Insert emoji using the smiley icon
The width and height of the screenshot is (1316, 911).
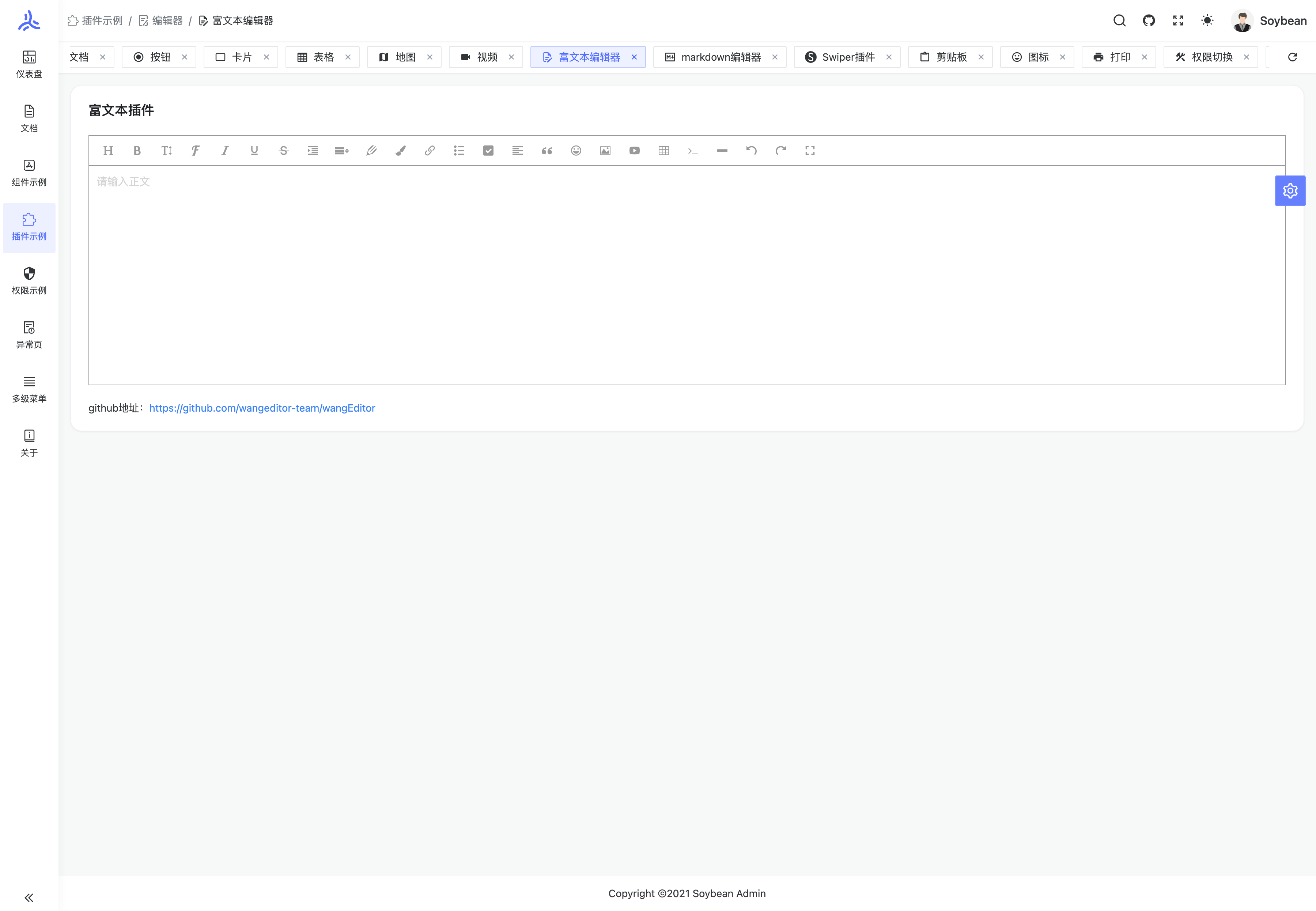[576, 151]
